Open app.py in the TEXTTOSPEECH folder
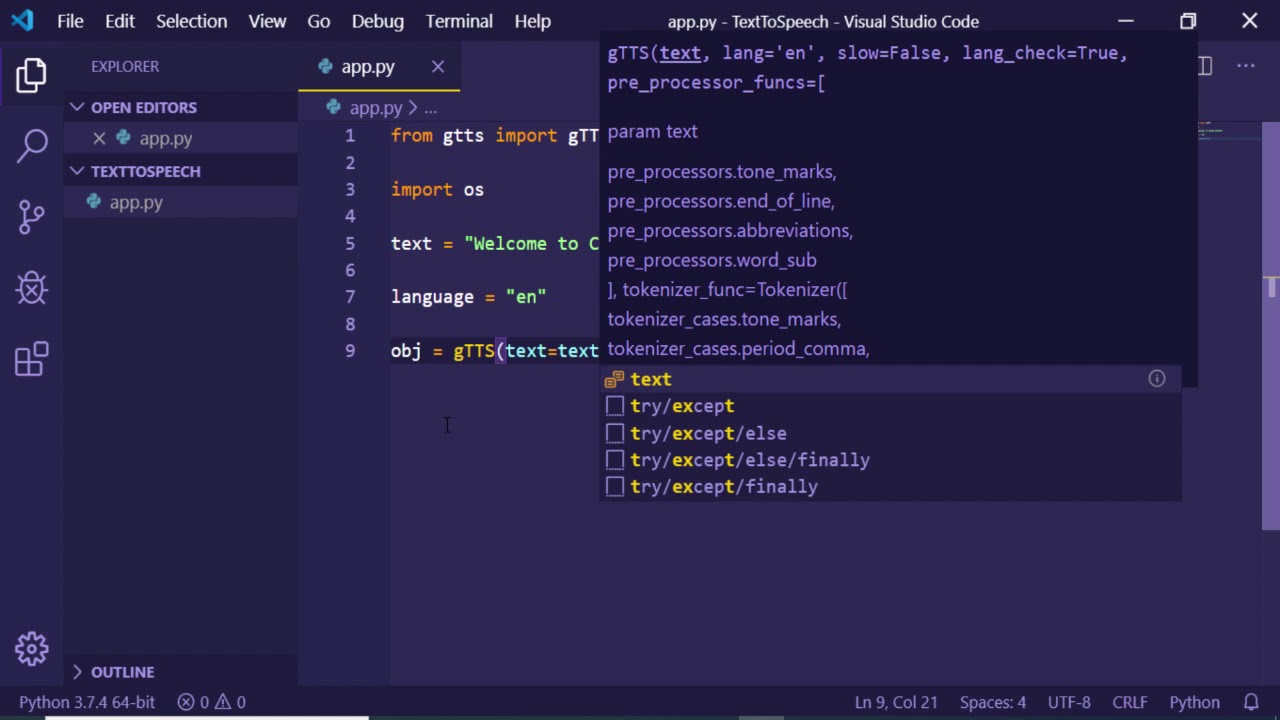The width and height of the screenshot is (1280, 720). tap(136, 202)
